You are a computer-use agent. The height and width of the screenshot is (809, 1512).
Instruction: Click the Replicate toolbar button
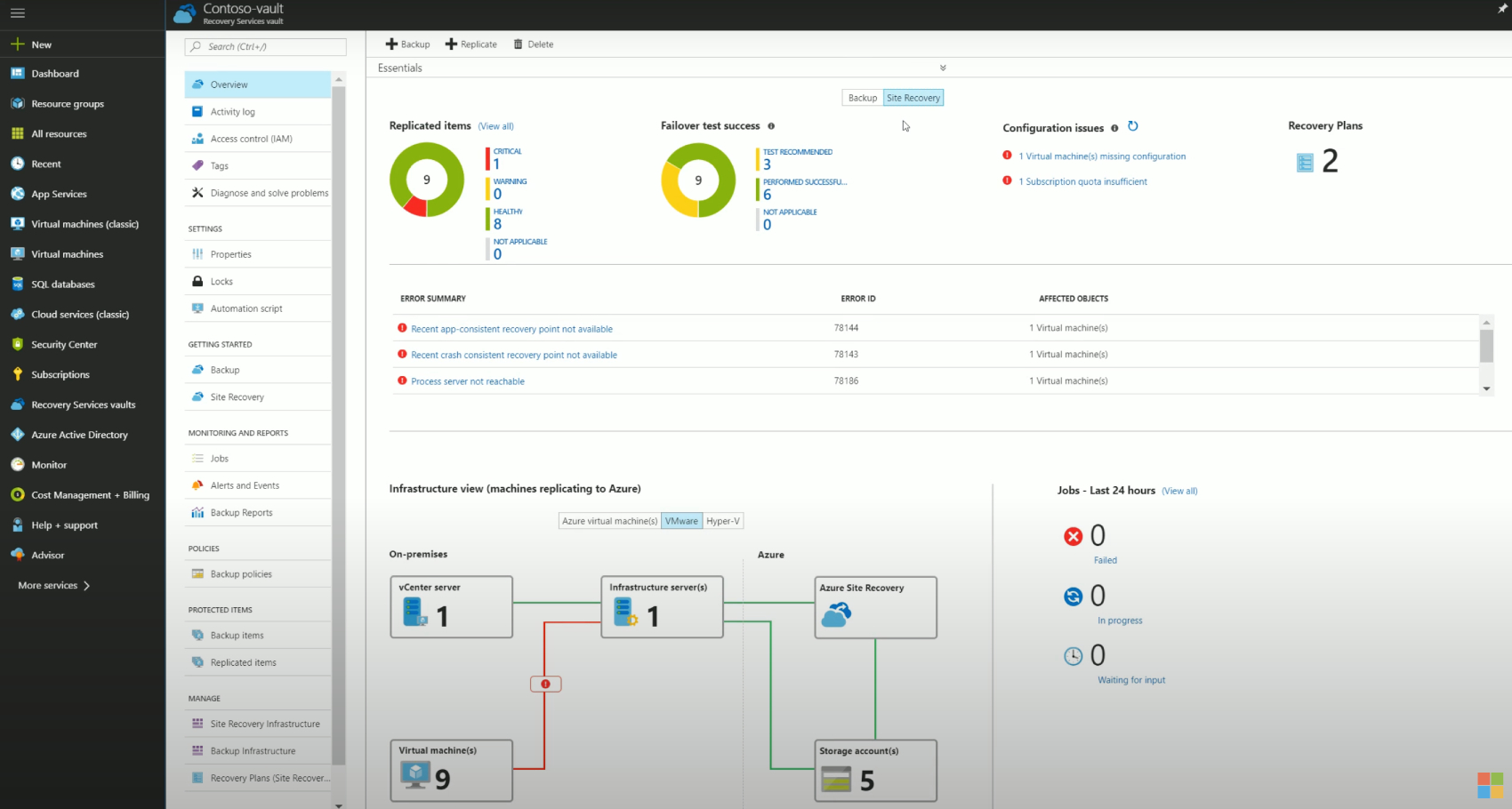471,44
